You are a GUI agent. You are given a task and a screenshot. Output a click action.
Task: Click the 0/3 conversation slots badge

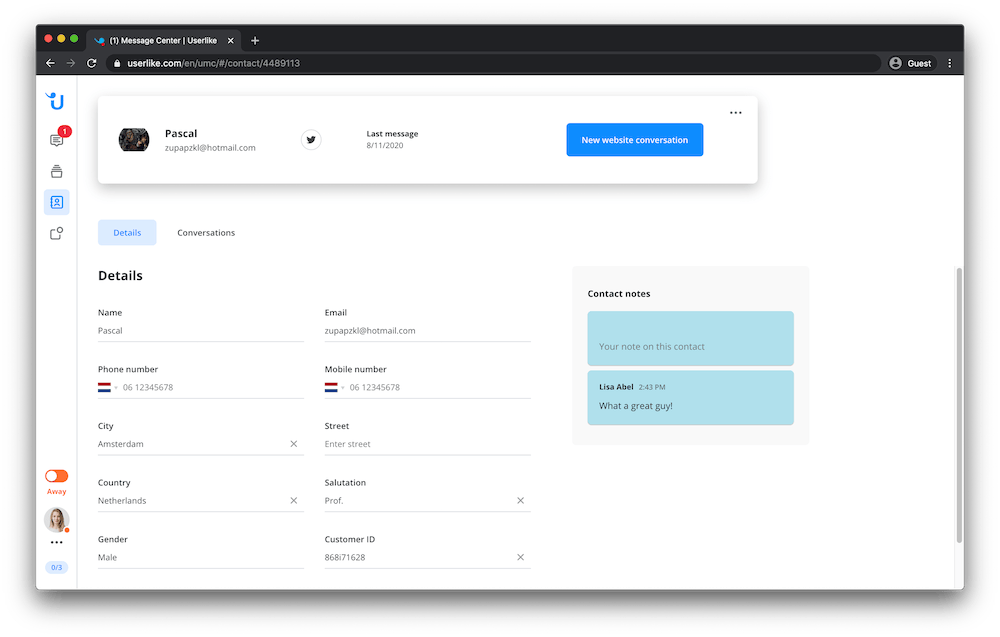(x=57, y=568)
